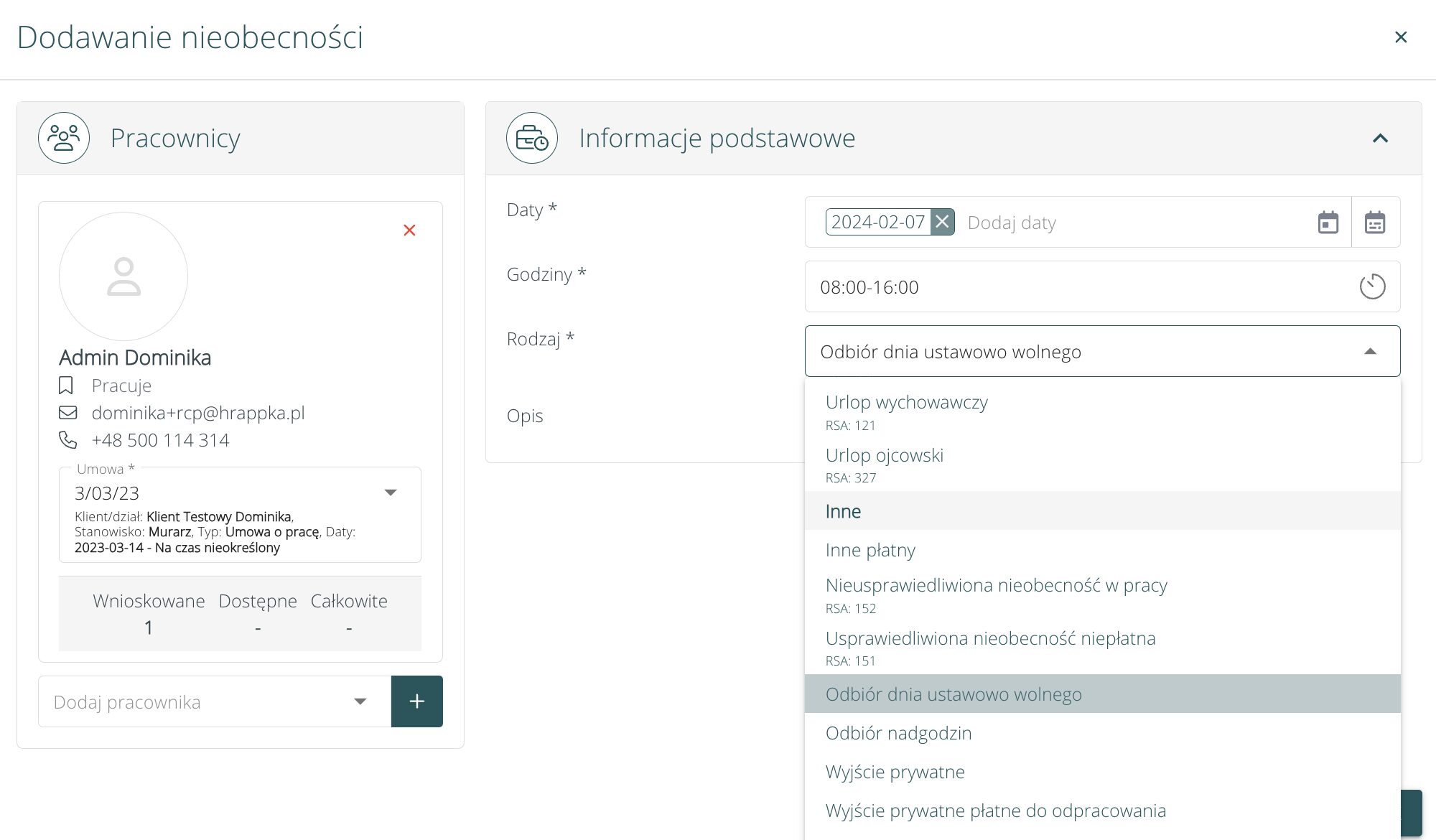Screen dimensions: 1436x840
Task: Pick Wyjście prywatne option
Action: point(895,772)
